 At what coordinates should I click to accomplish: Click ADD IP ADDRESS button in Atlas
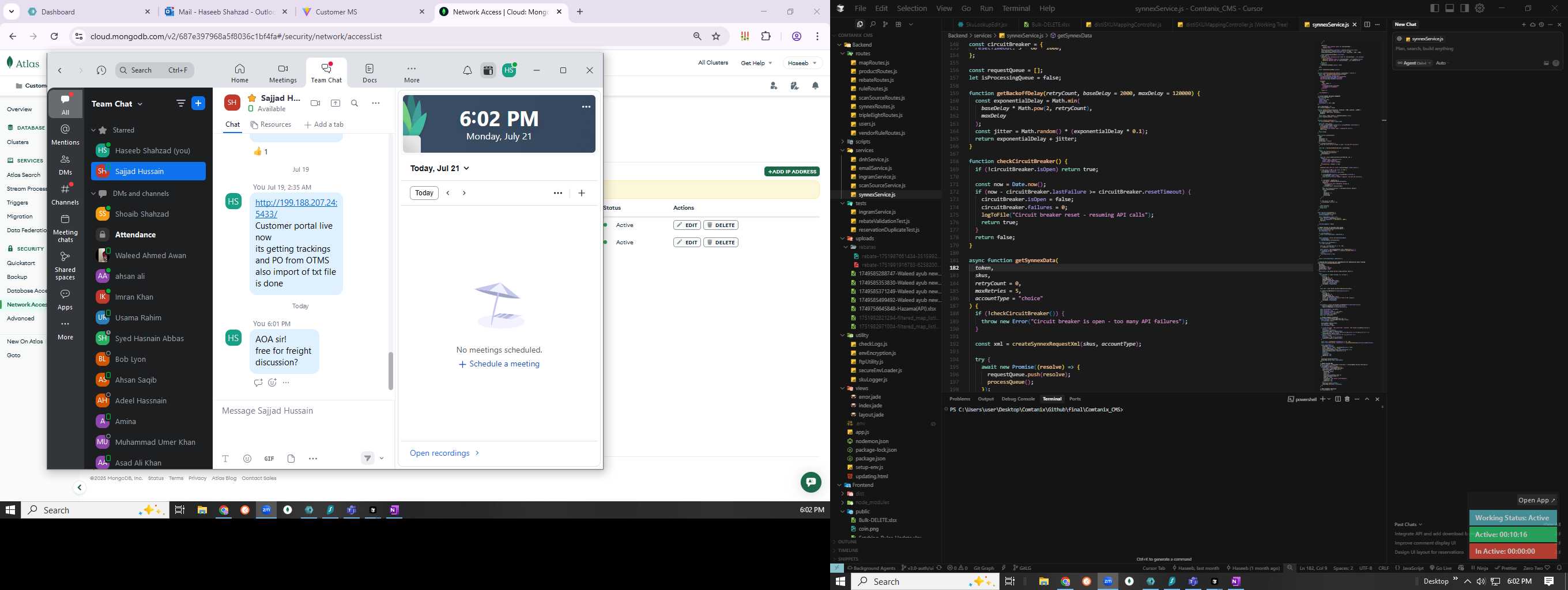coord(792,172)
